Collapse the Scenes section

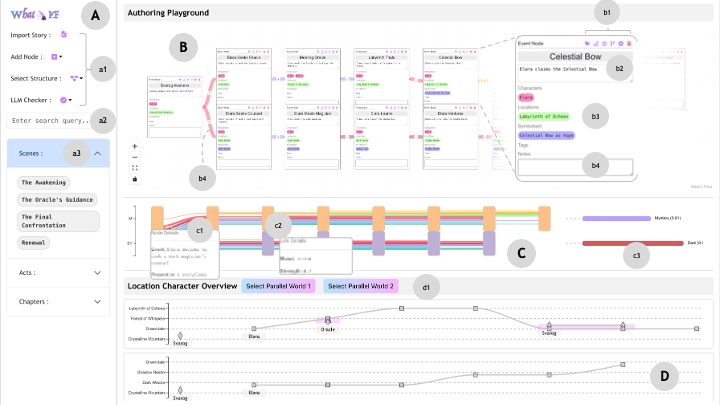click(97, 153)
